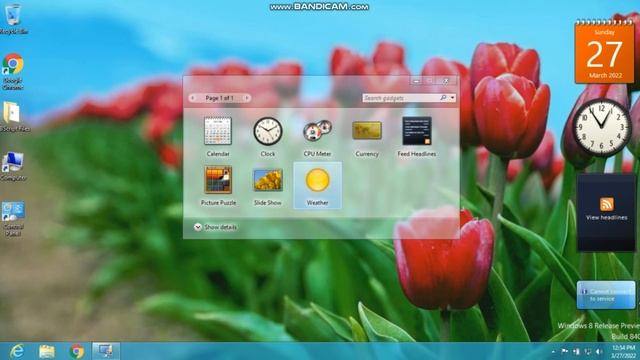The height and width of the screenshot is (360, 640).
Task: Select the Calendar gadget in the gallery
Action: [218, 137]
